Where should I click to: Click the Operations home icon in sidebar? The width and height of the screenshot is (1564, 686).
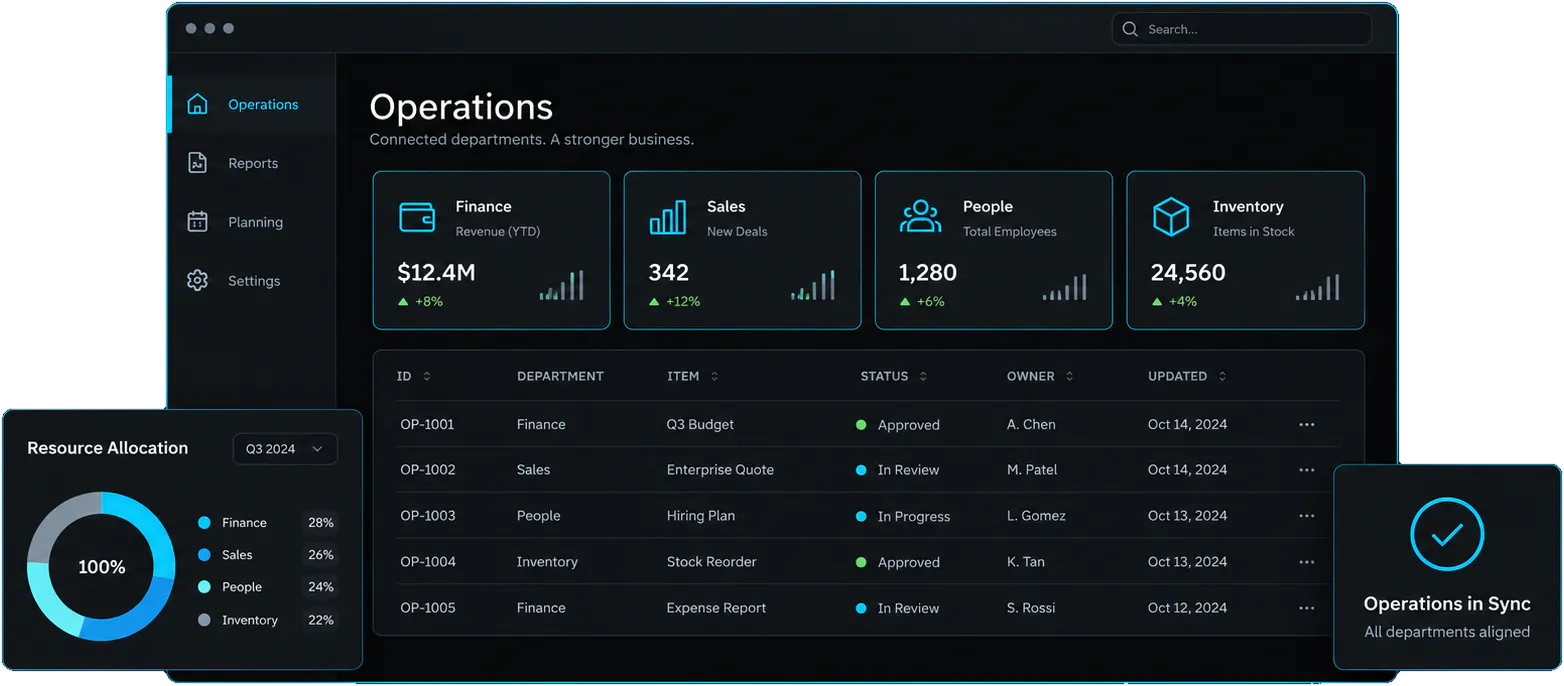pyautogui.click(x=197, y=104)
